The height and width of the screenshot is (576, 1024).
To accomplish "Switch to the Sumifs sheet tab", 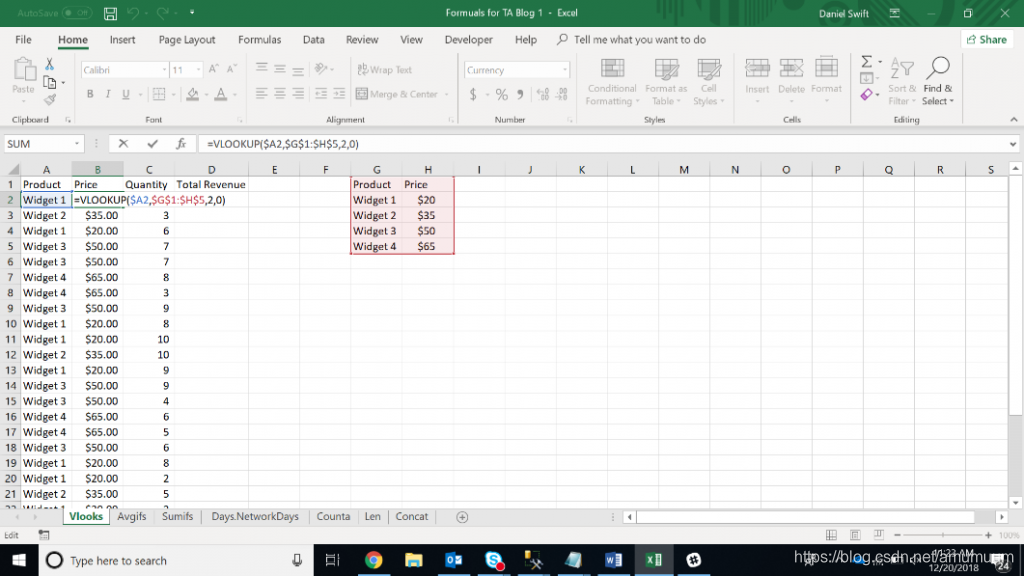I will (x=177, y=517).
